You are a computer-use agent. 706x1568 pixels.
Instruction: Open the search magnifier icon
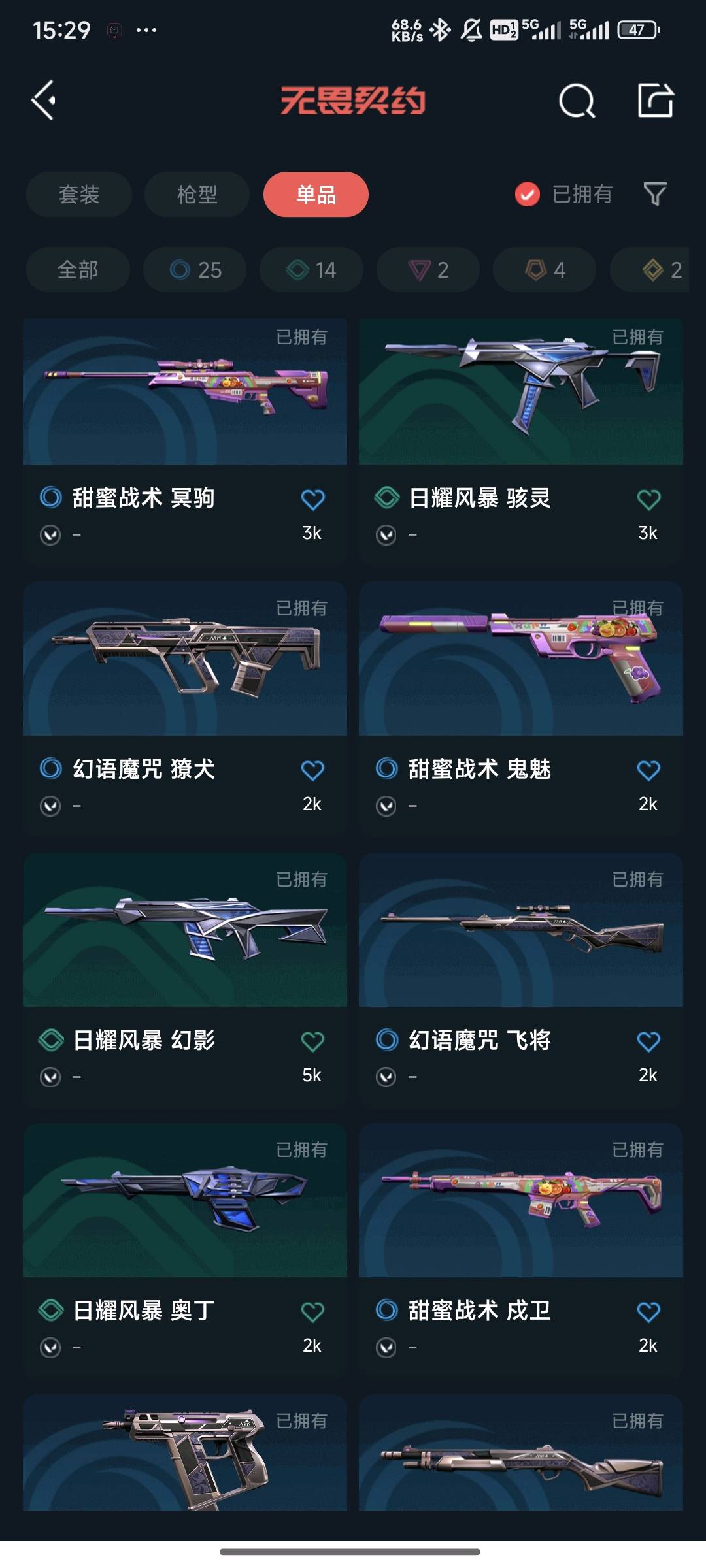pyautogui.click(x=577, y=101)
